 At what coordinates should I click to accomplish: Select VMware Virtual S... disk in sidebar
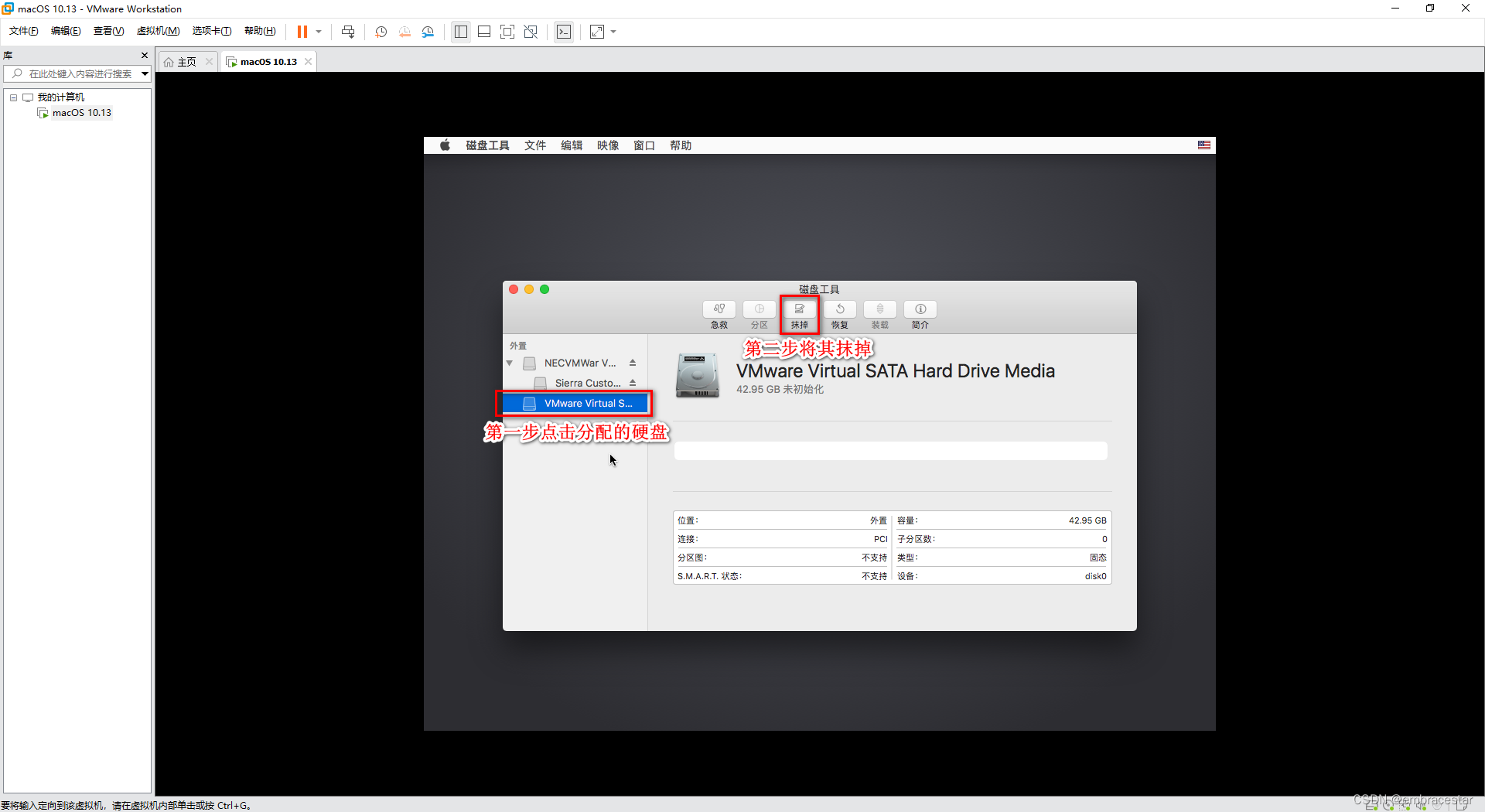click(x=574, y=403)
